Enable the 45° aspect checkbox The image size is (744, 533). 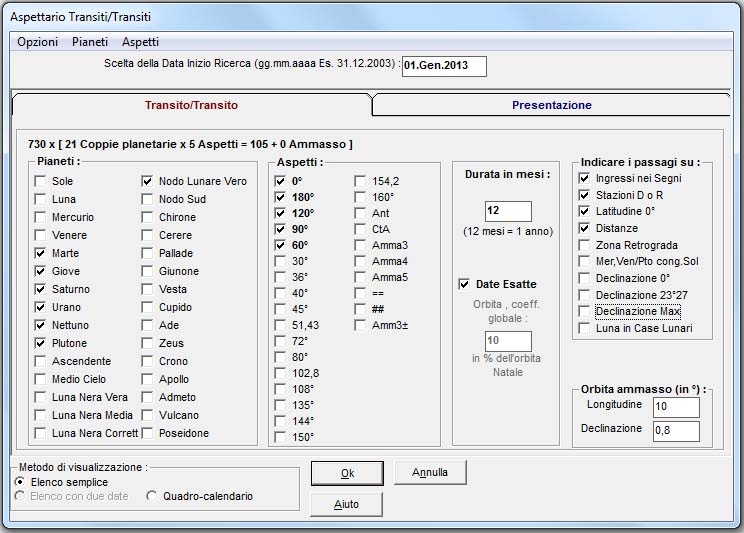[x=281, y=307]
